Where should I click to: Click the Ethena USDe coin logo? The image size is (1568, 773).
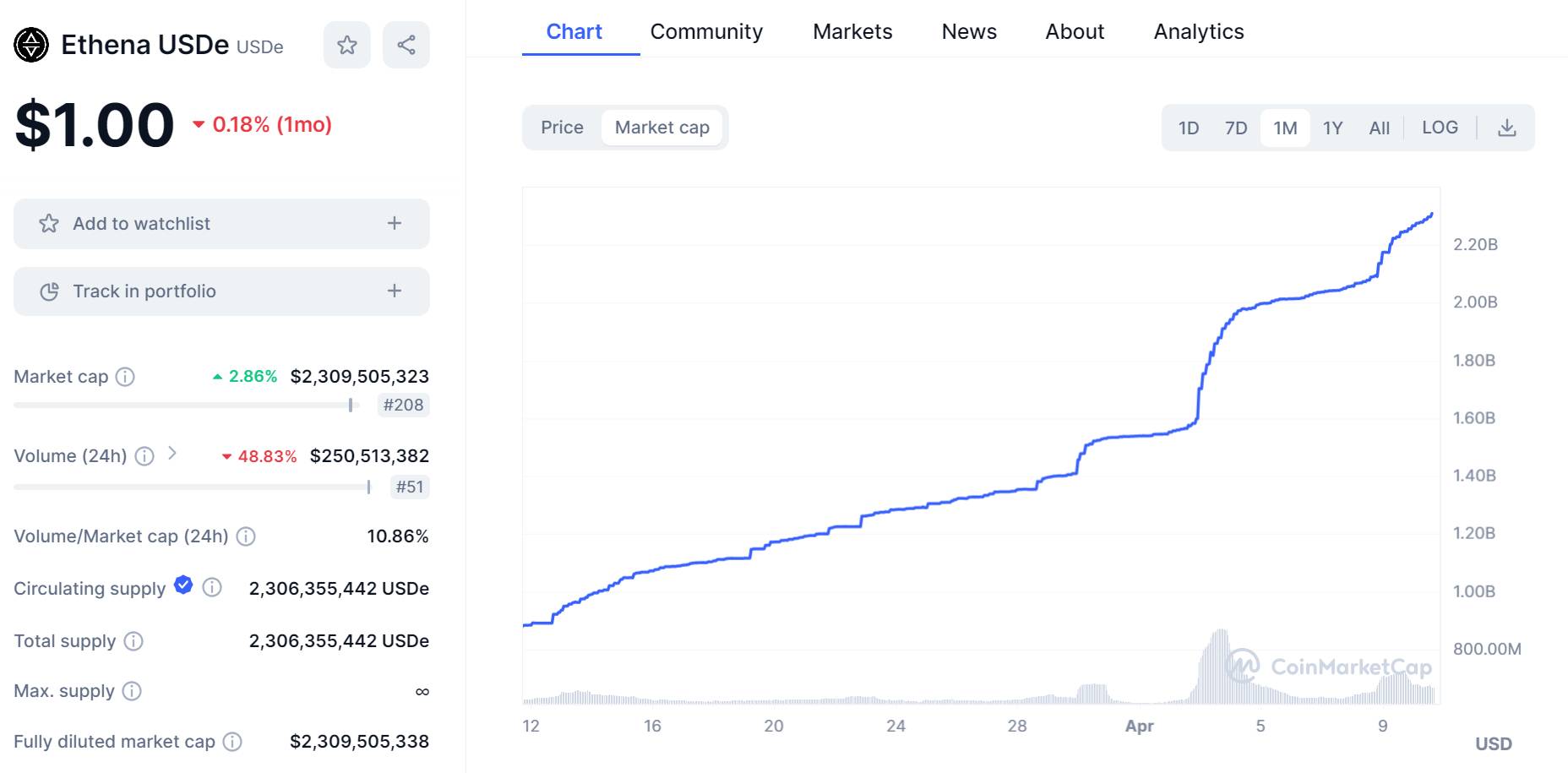31,45
